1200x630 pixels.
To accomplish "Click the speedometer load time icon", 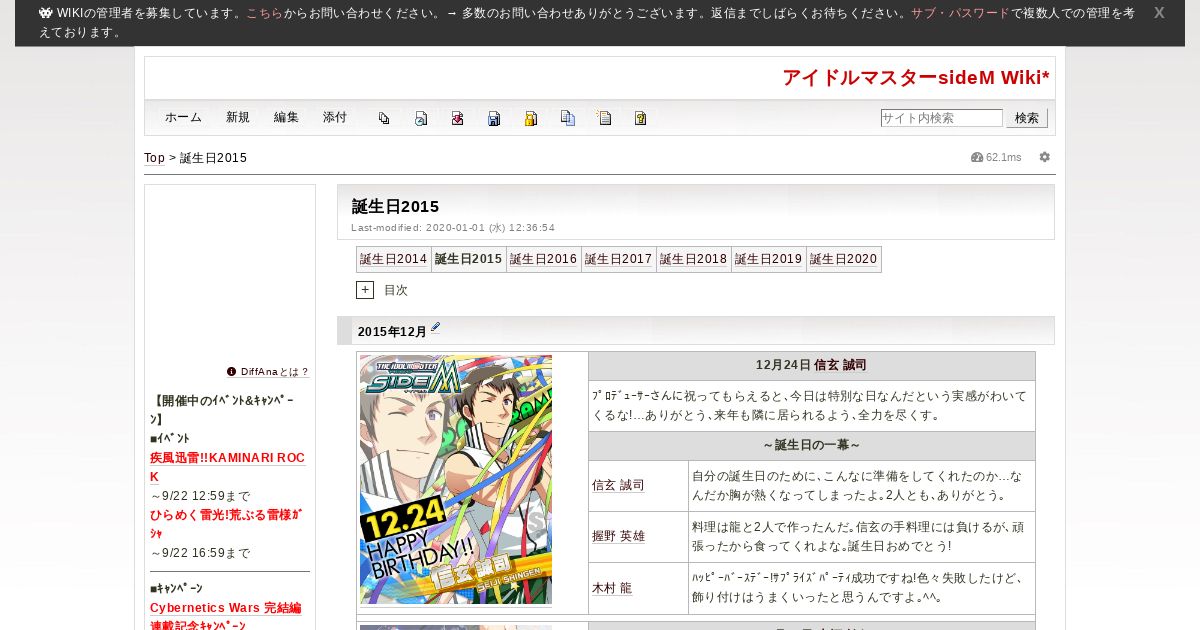I will 977,157.
